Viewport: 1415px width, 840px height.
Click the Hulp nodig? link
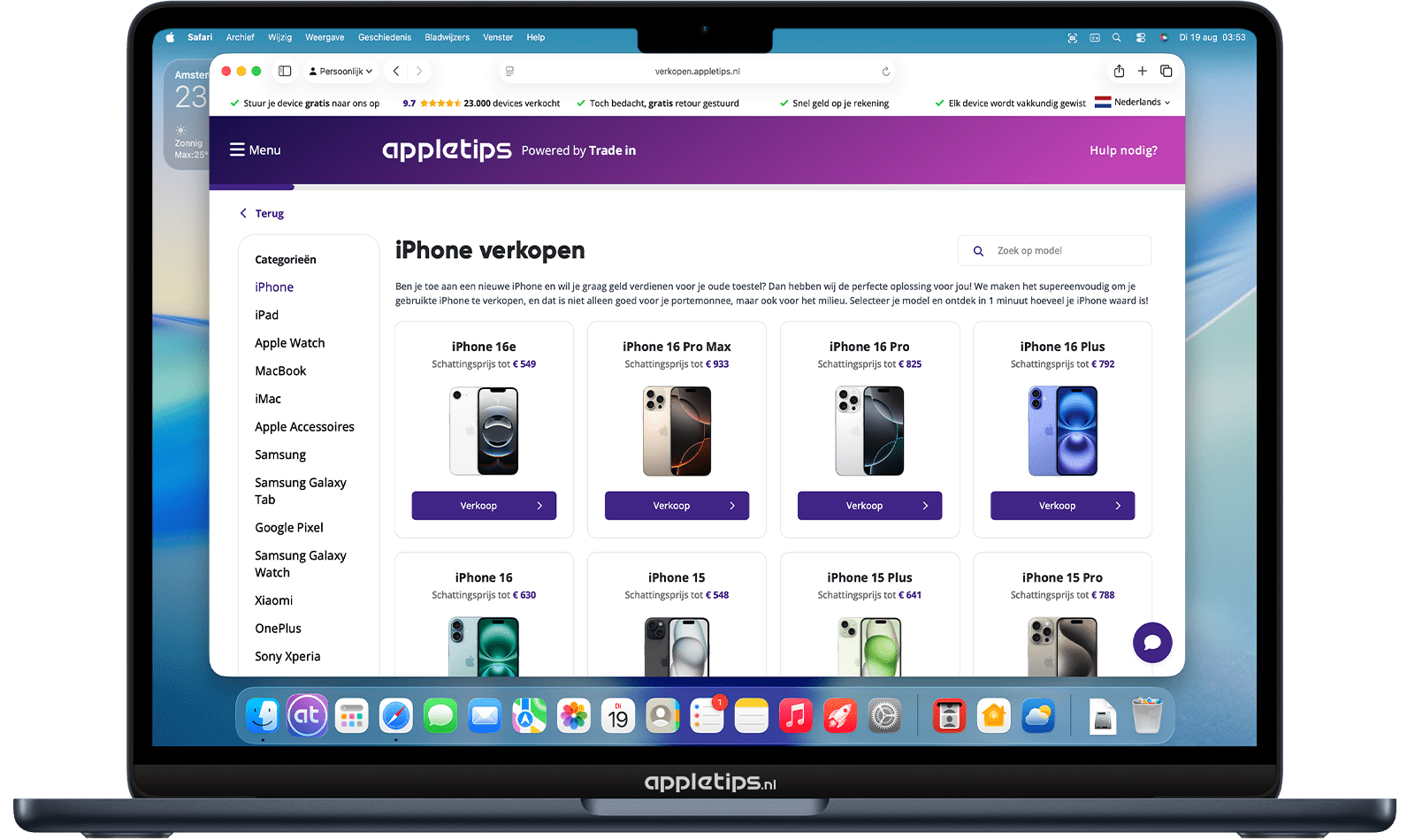1123,150
